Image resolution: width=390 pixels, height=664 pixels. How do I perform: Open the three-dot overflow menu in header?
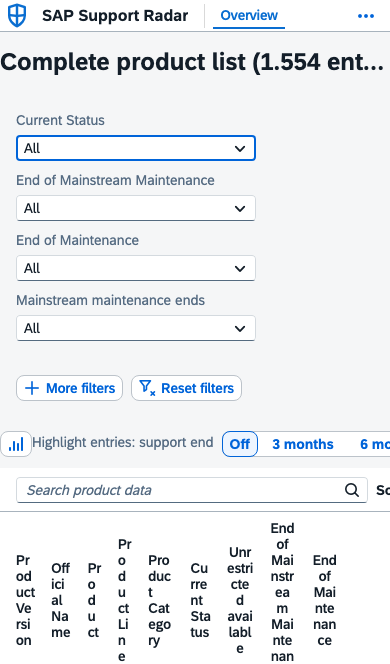click(366, 16)
